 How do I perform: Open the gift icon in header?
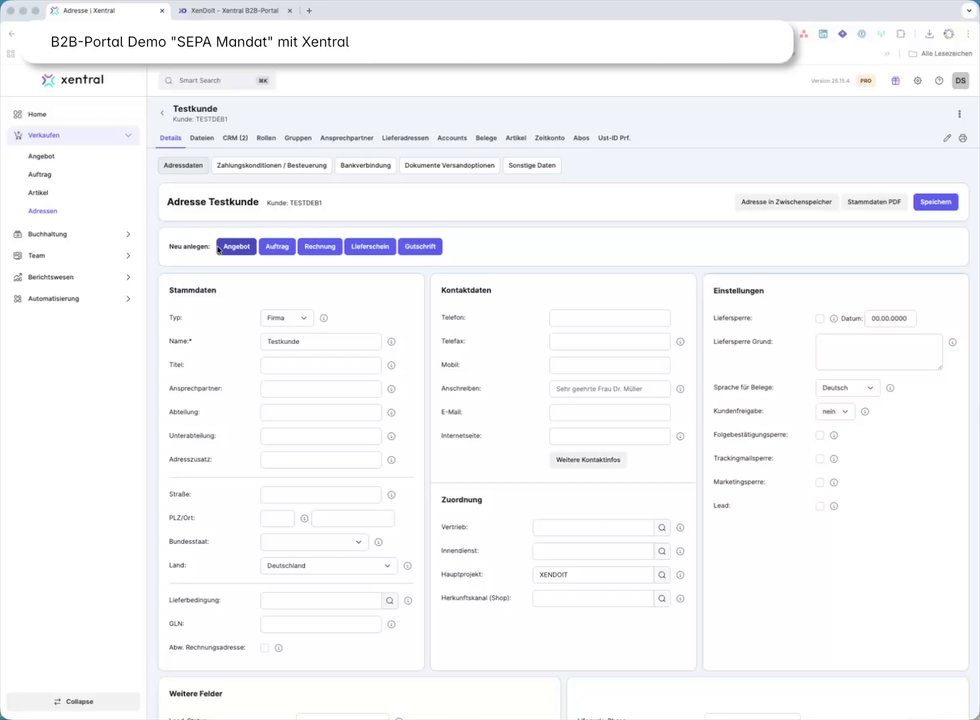pos(895,81)
